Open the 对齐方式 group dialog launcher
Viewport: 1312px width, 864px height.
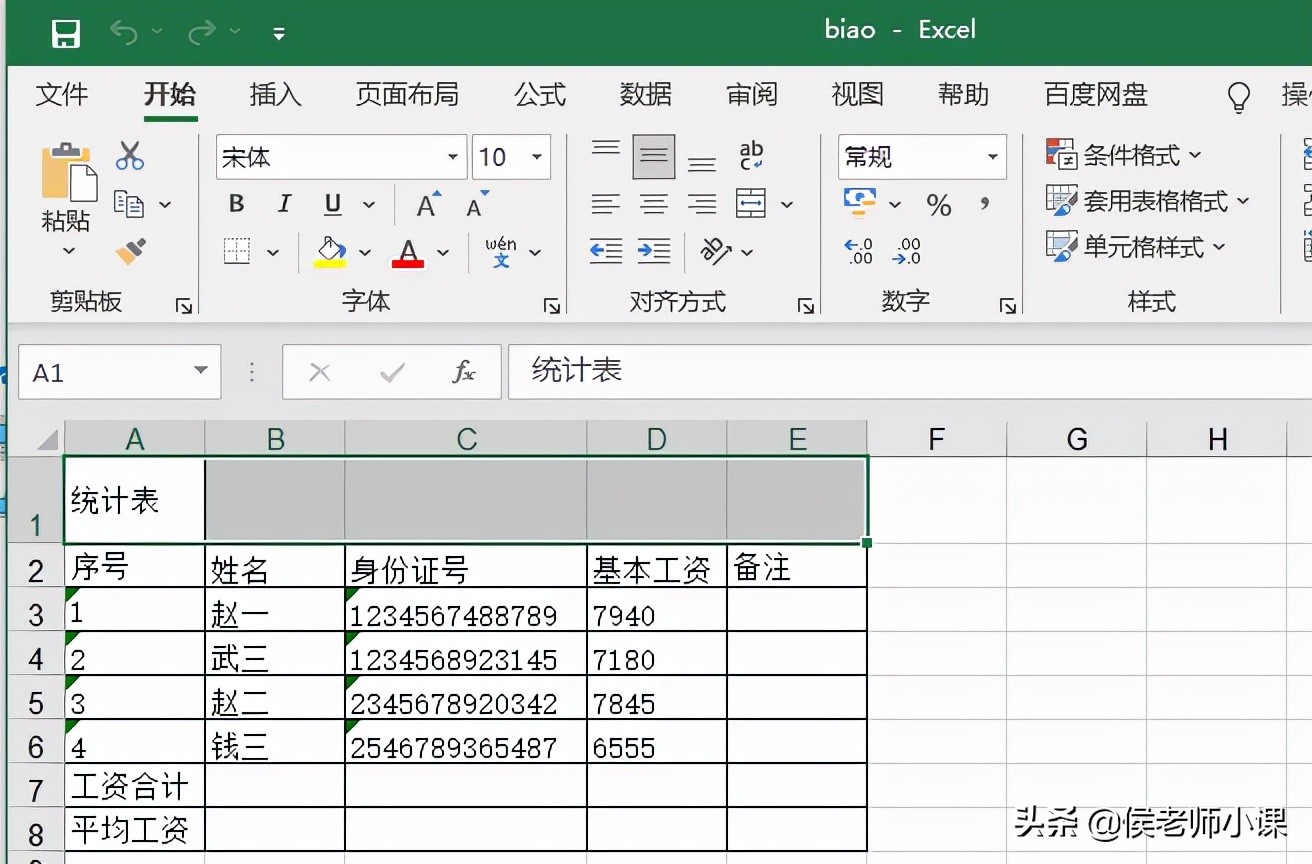coord(806,306)
